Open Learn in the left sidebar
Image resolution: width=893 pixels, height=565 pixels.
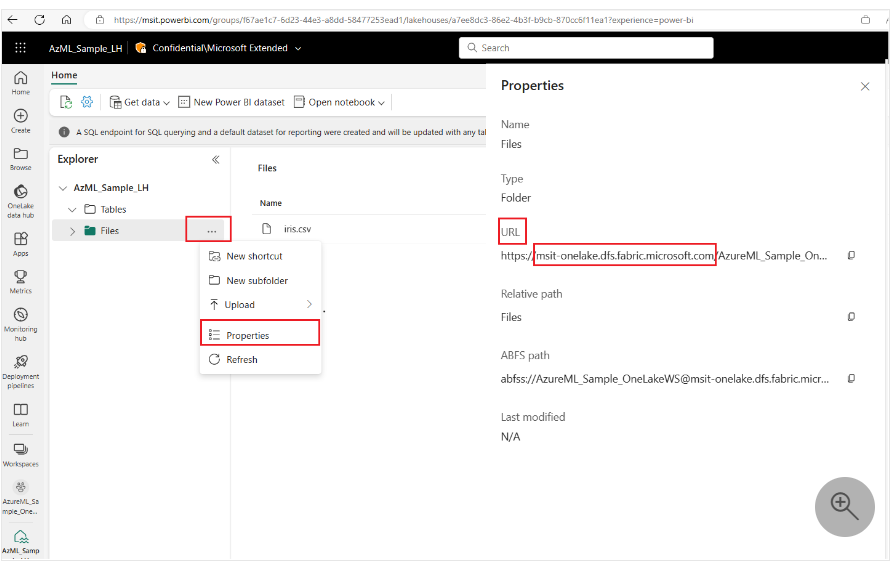(x=21, y=415)
